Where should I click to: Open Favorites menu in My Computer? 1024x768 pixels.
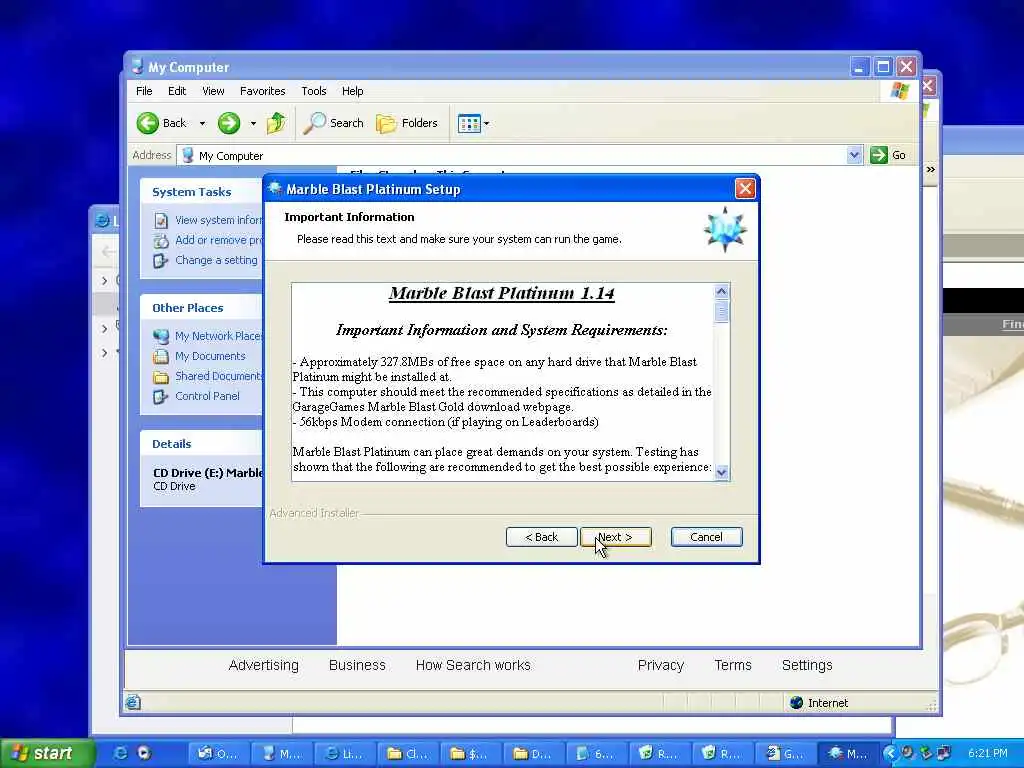point(263,91)
